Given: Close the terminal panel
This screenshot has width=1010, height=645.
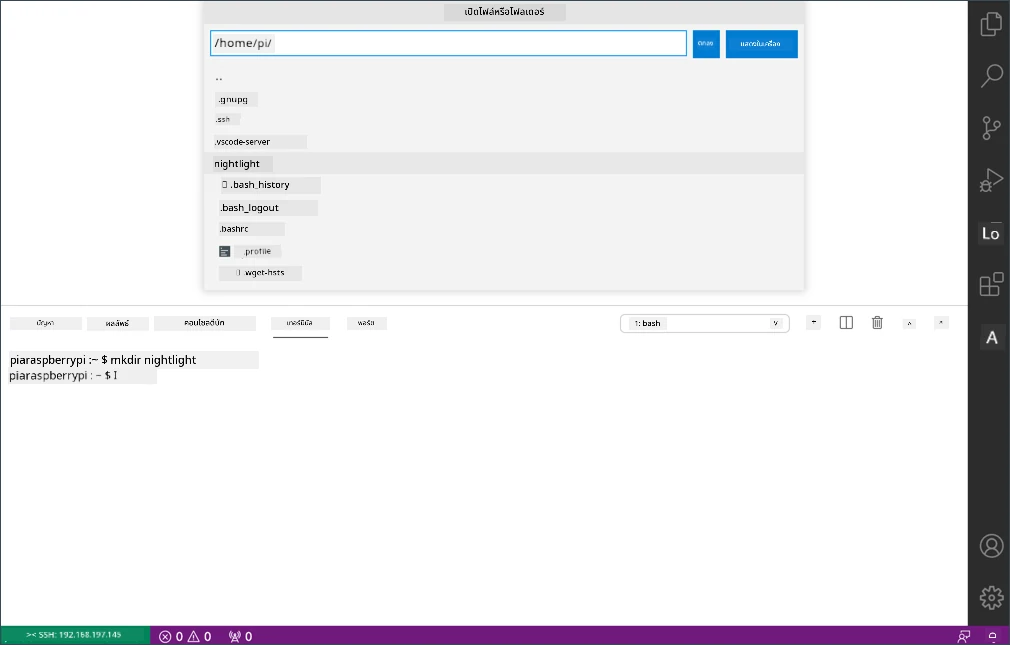Looking at the screenshot, I should (941, 322).
